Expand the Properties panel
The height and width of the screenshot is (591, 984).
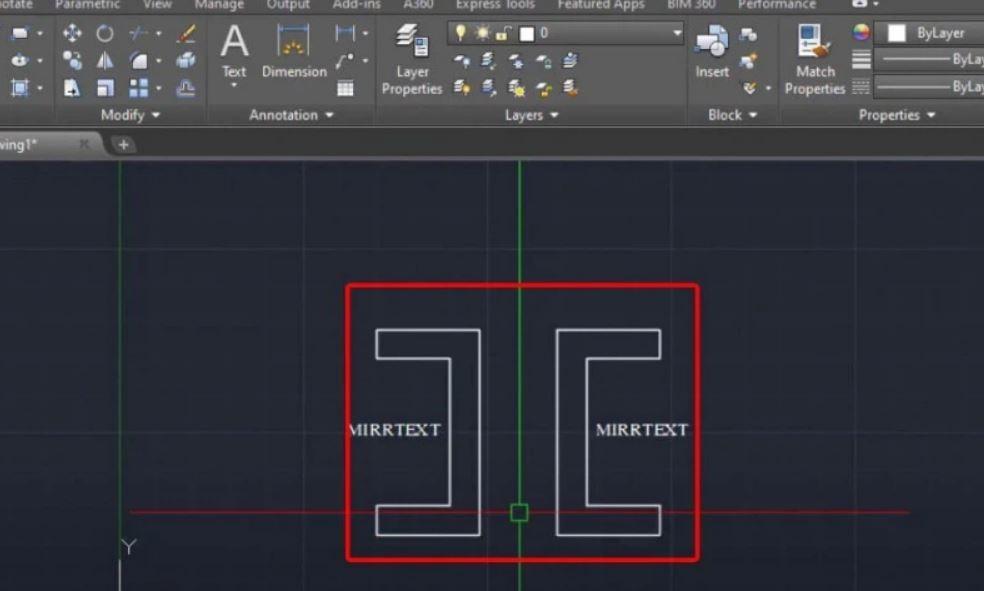coord(896,115)
